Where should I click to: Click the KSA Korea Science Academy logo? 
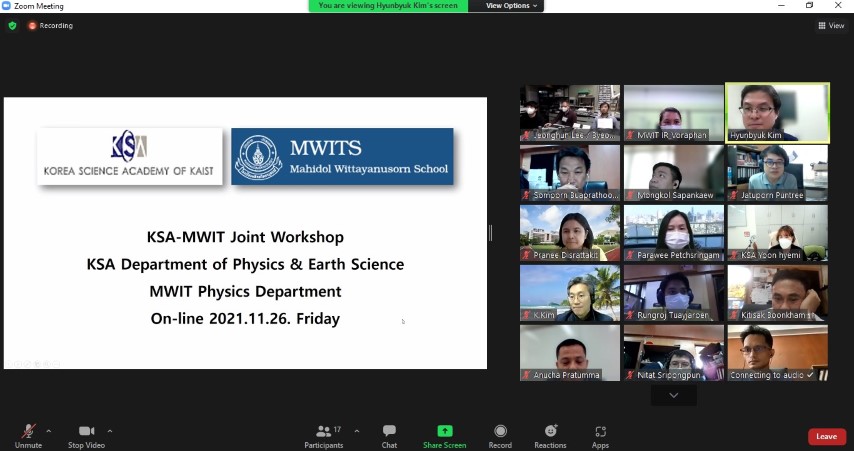pos(130,156)
